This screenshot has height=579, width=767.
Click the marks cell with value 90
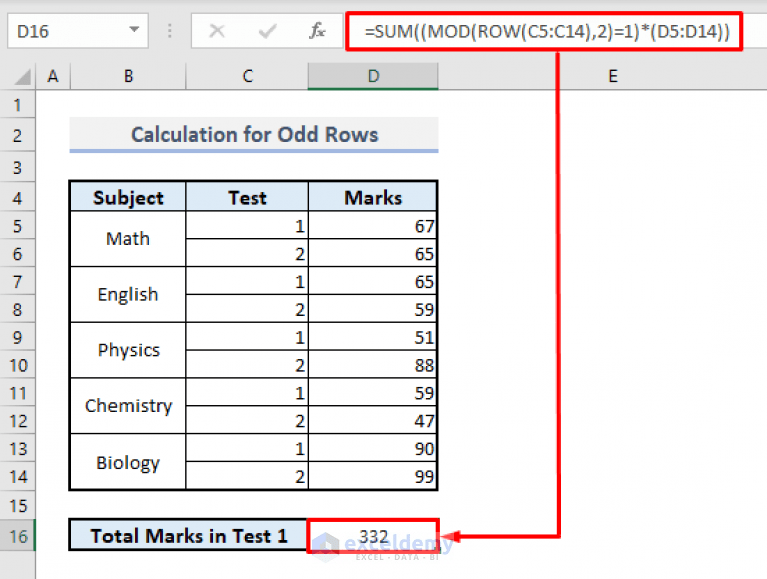point(373,449)
